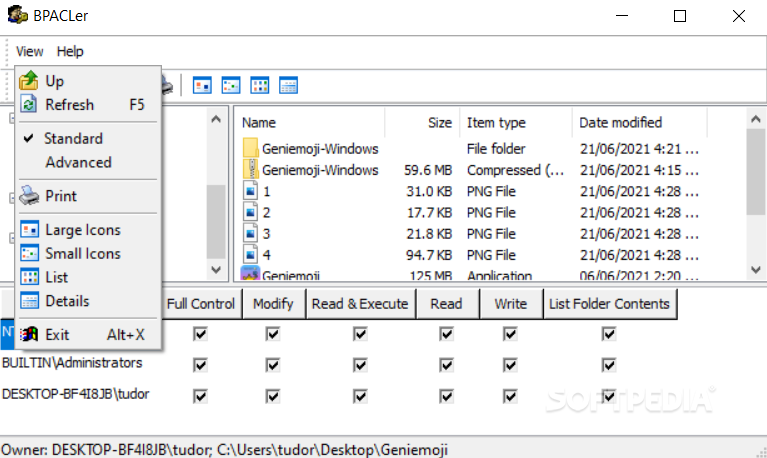
Task: Toggle Read for BUILTIN\Administrators
Action: pyautogui.click(x=446, y=365)
